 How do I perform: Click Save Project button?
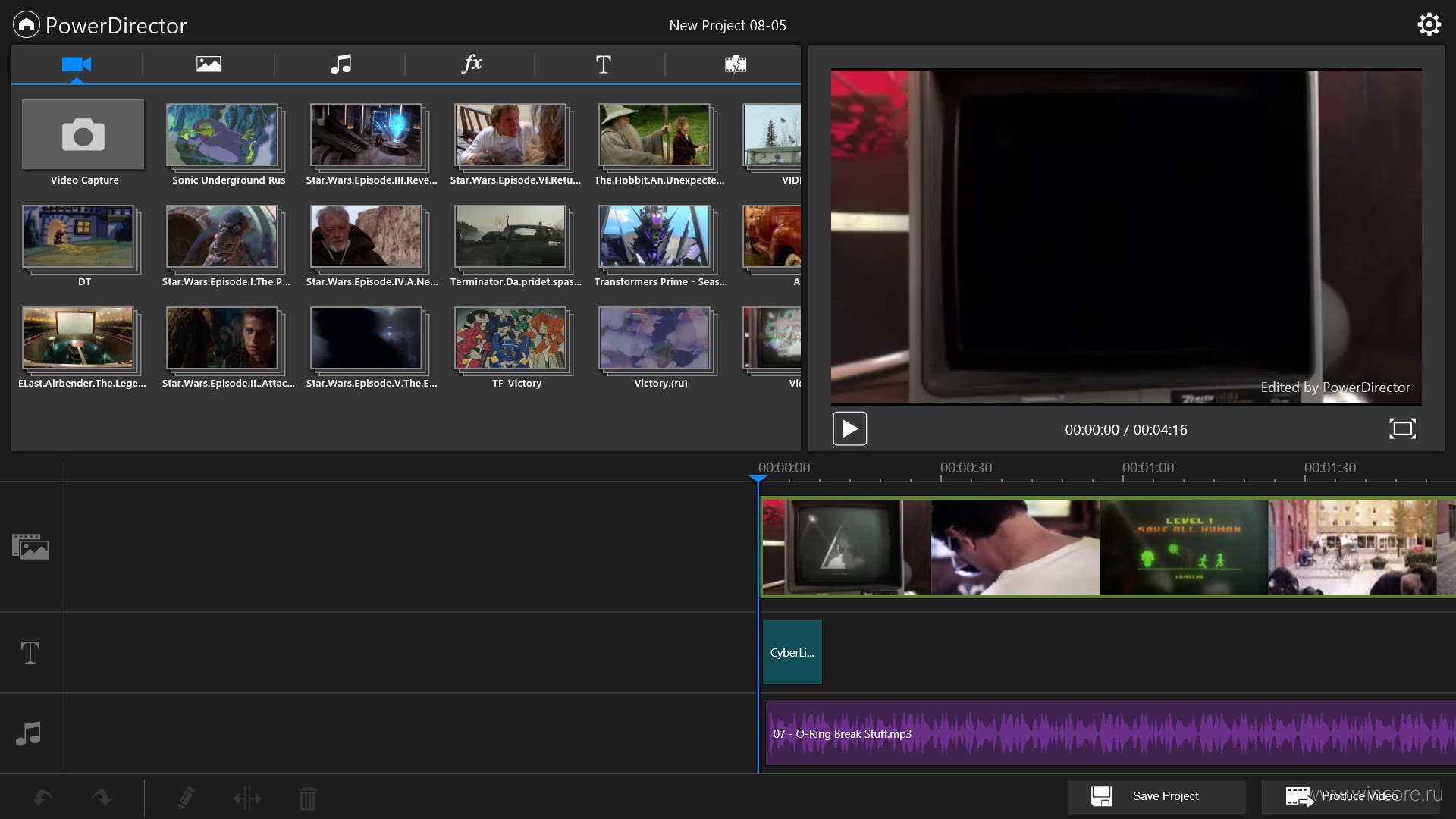[1156, 796]
